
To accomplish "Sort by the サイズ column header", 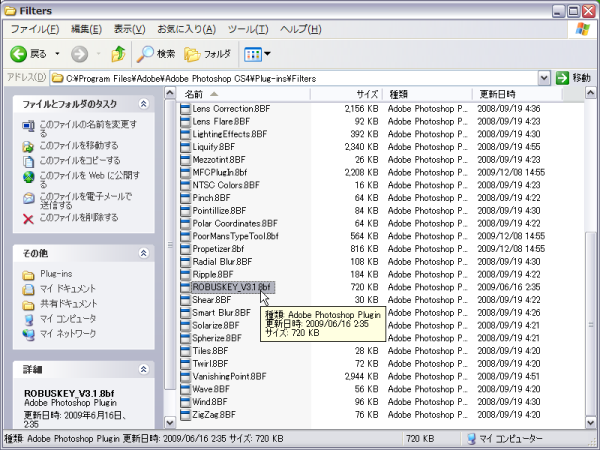I will 346,94.
